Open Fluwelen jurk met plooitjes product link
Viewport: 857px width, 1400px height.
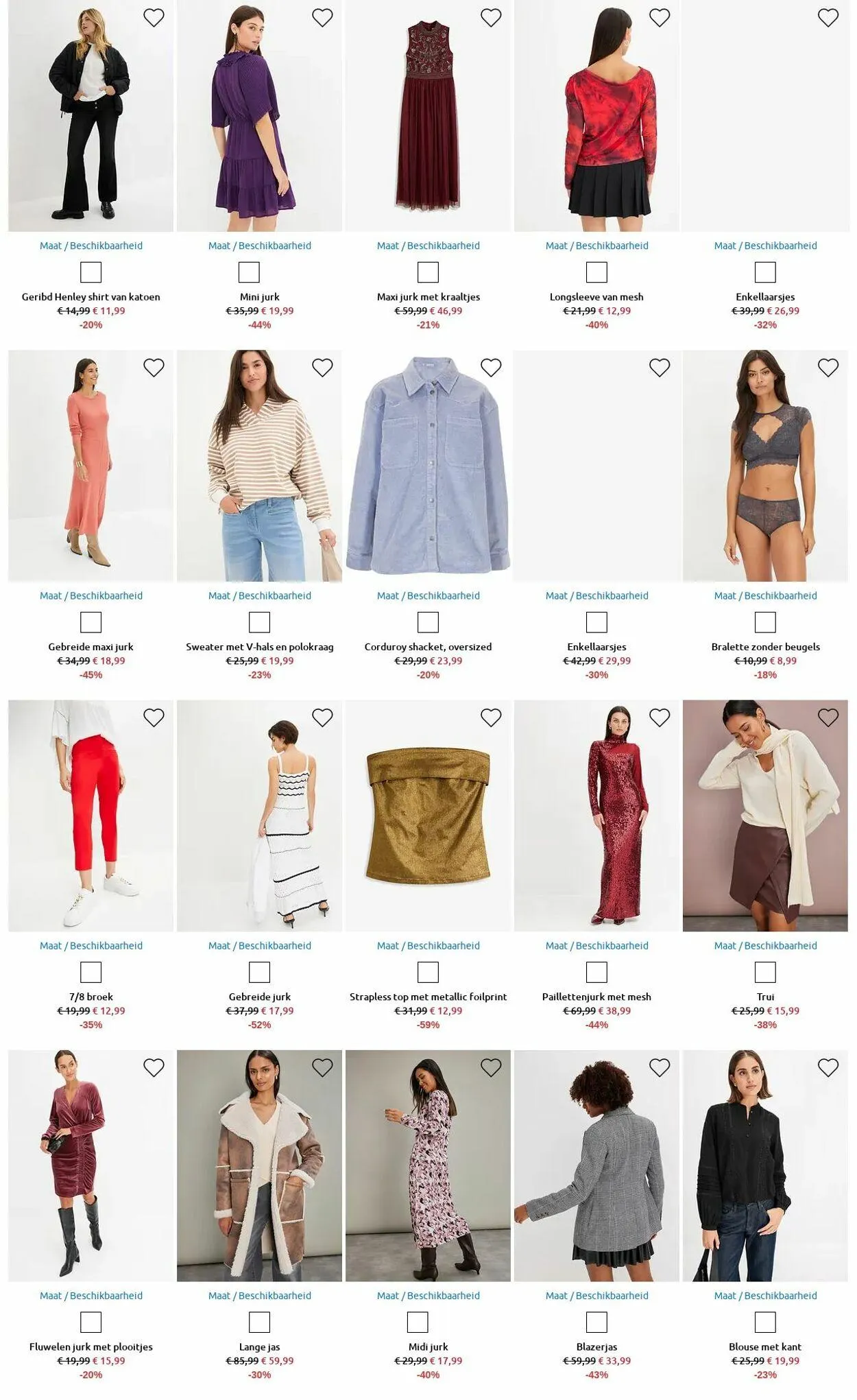(91, 1346)
